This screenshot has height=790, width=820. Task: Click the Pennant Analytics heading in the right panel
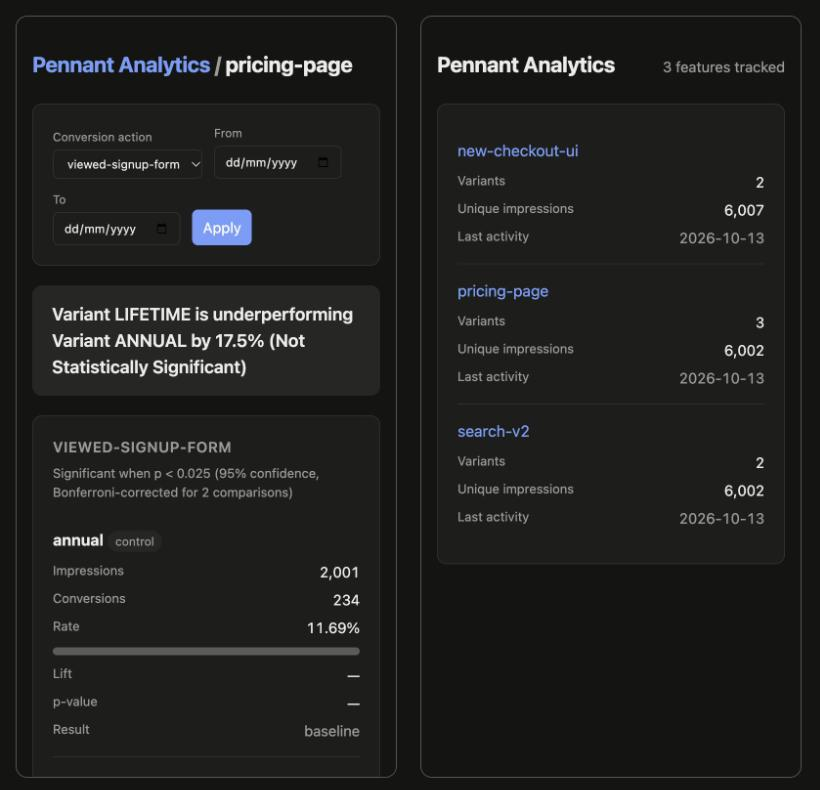point(526,65)
